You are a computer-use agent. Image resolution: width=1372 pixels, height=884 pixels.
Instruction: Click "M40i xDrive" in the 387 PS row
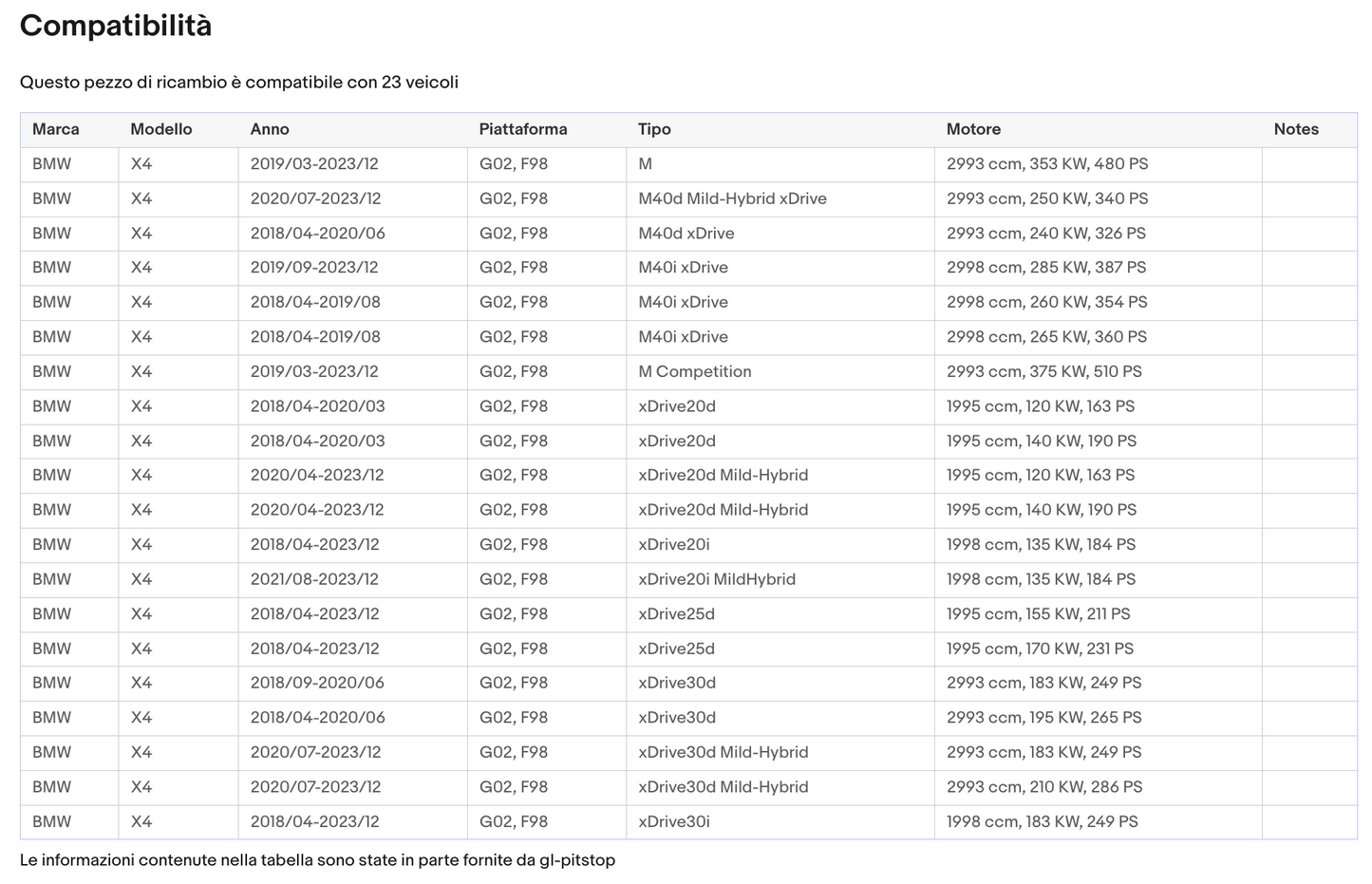(684, 268)
